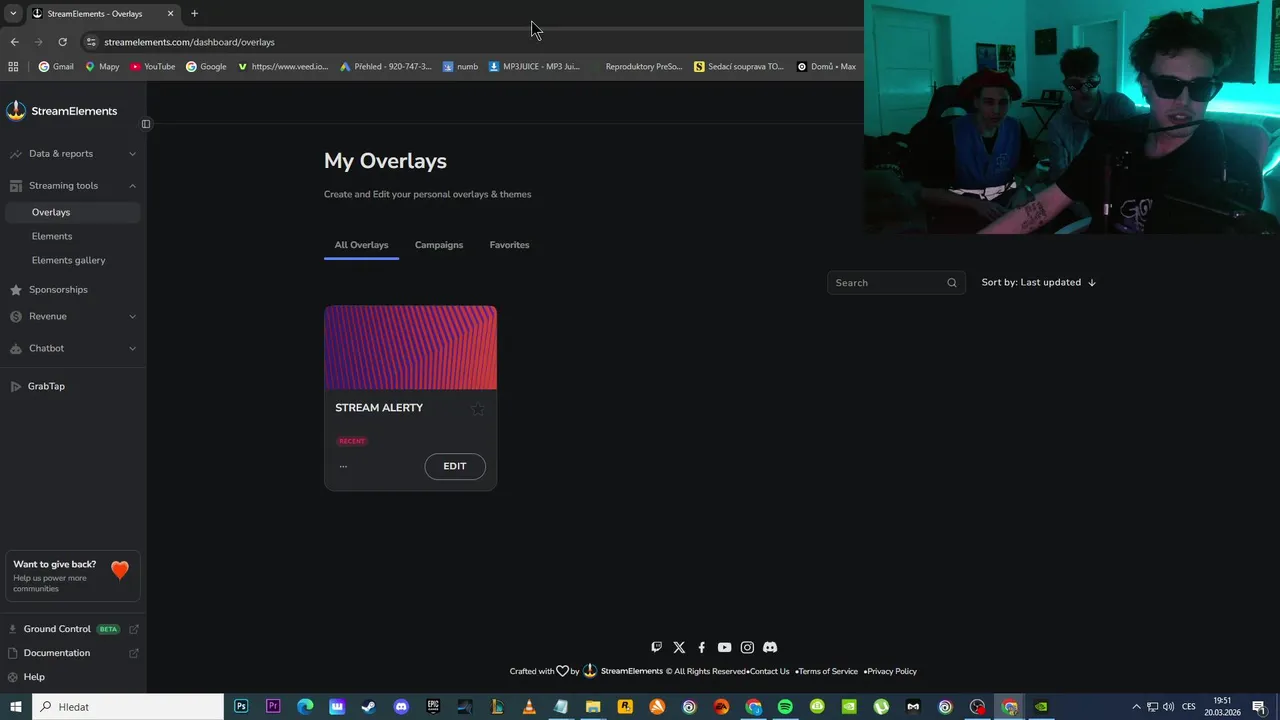1280x720 pixels.
Task: Open a new Chrome tab
Action: 194,14
